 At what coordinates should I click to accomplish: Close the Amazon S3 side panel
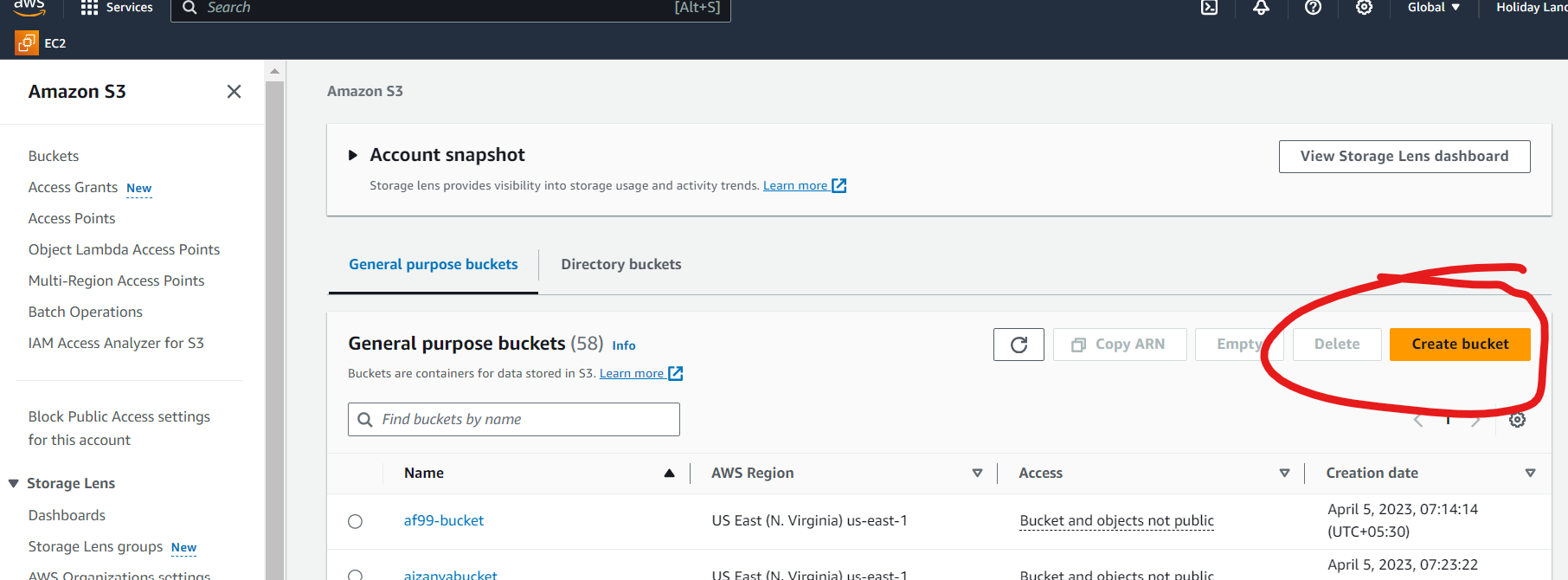tap(234, 92)
